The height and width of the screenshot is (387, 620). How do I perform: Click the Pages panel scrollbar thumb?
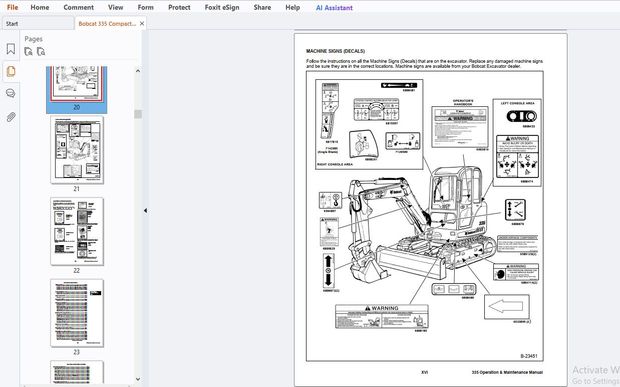[138, 114]
